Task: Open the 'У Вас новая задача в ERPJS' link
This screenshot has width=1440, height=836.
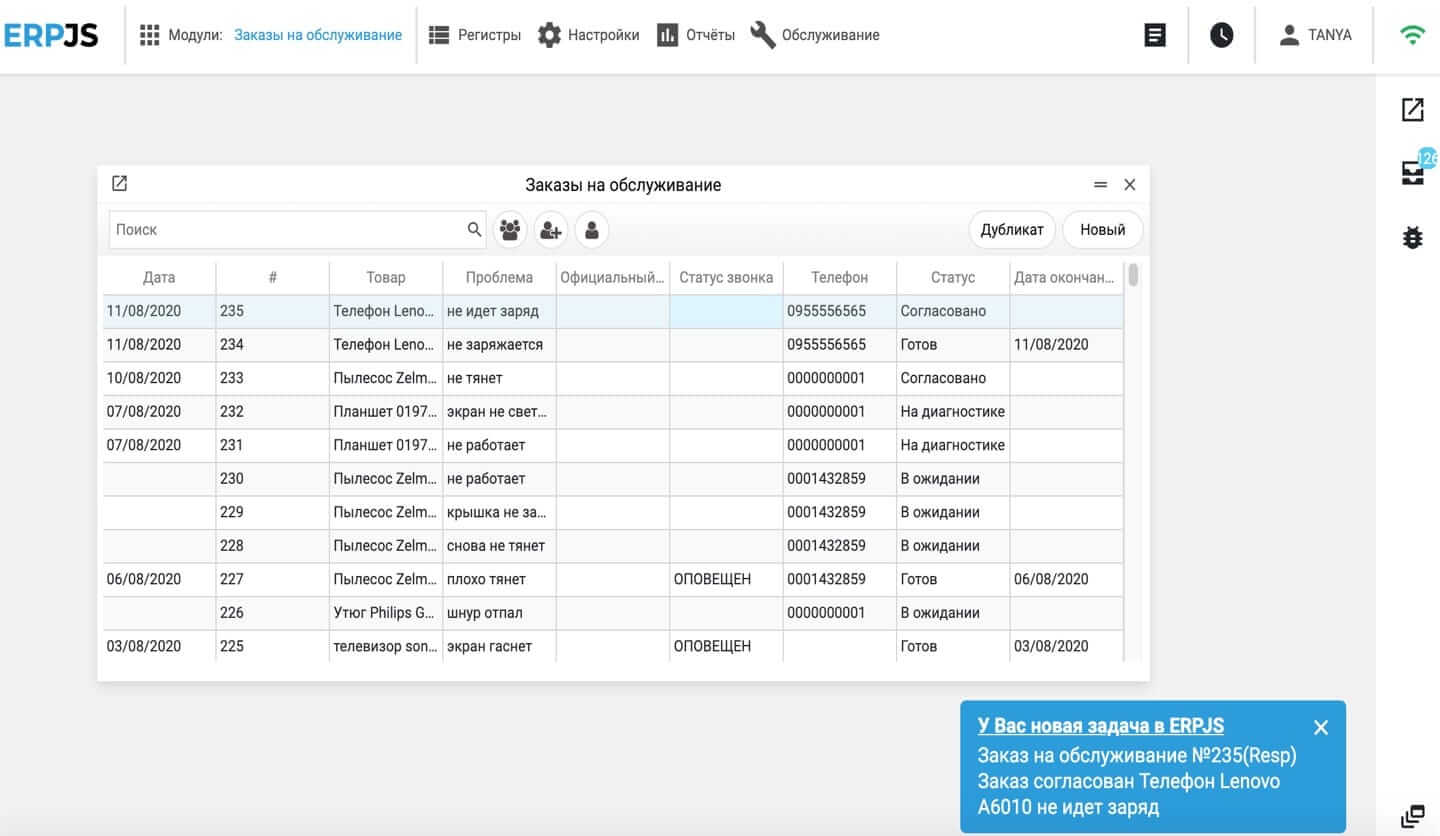Action: 1100,727
